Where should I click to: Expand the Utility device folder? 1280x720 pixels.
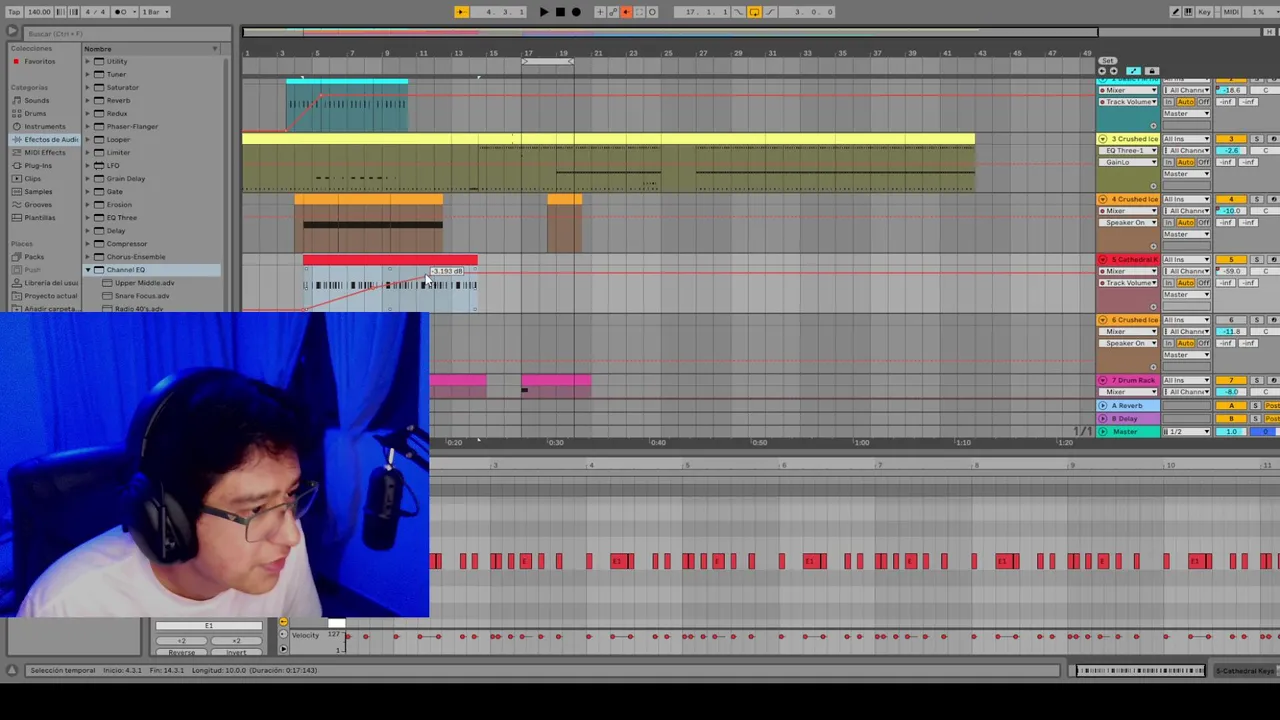(x=87, y=61)
